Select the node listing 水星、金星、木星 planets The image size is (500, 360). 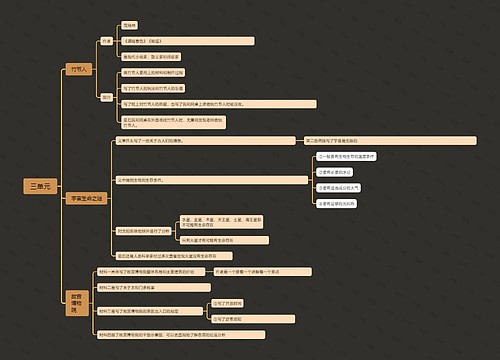[221, 222]
